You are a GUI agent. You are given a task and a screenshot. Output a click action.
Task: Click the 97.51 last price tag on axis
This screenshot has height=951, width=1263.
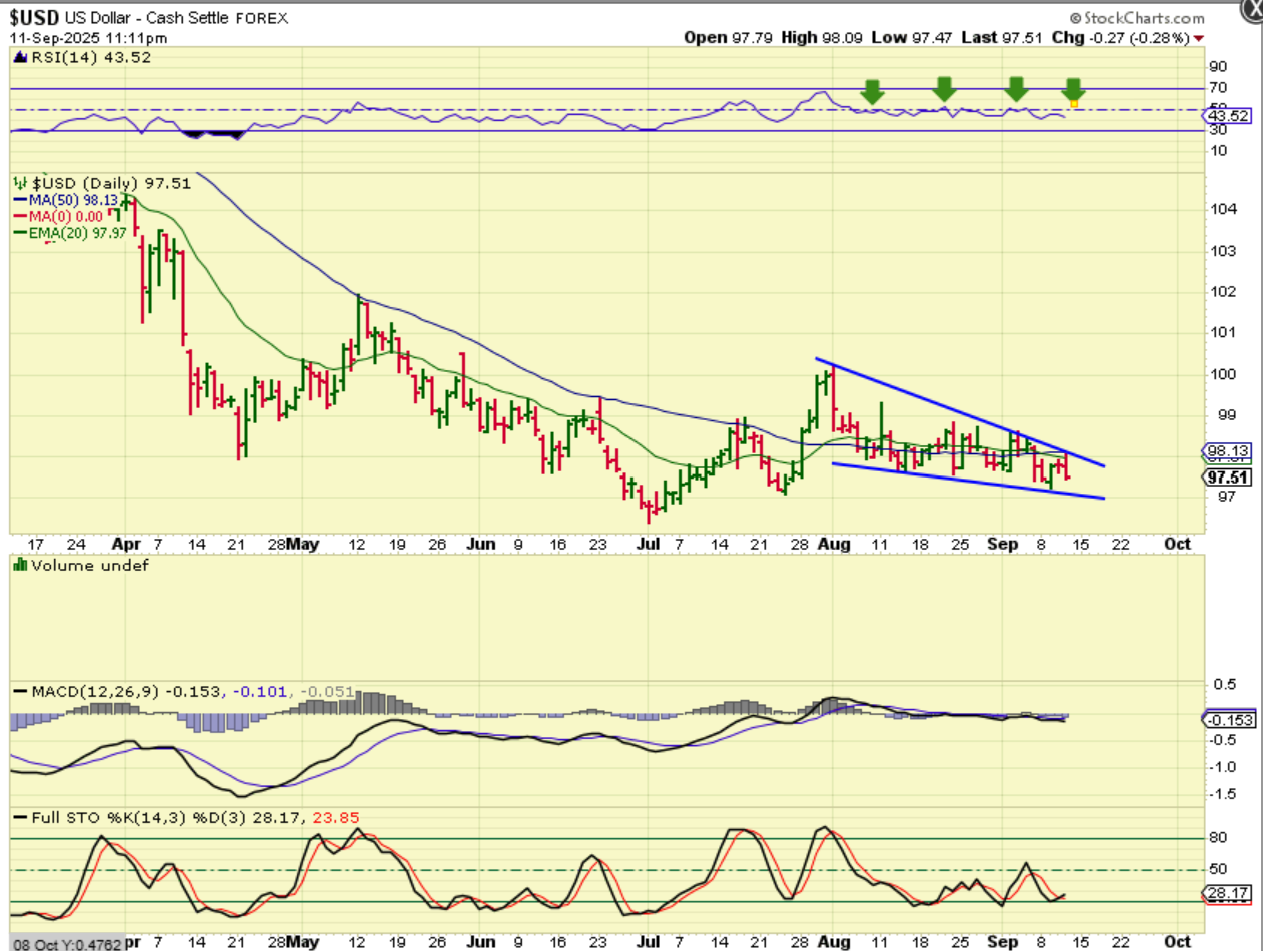tap(1225, 477)
